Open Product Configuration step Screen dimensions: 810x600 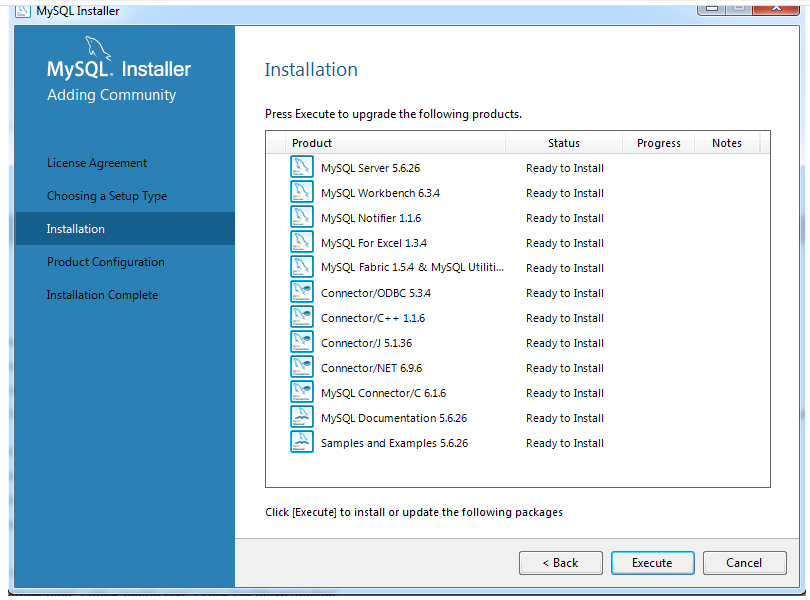[x=106, y=262]
